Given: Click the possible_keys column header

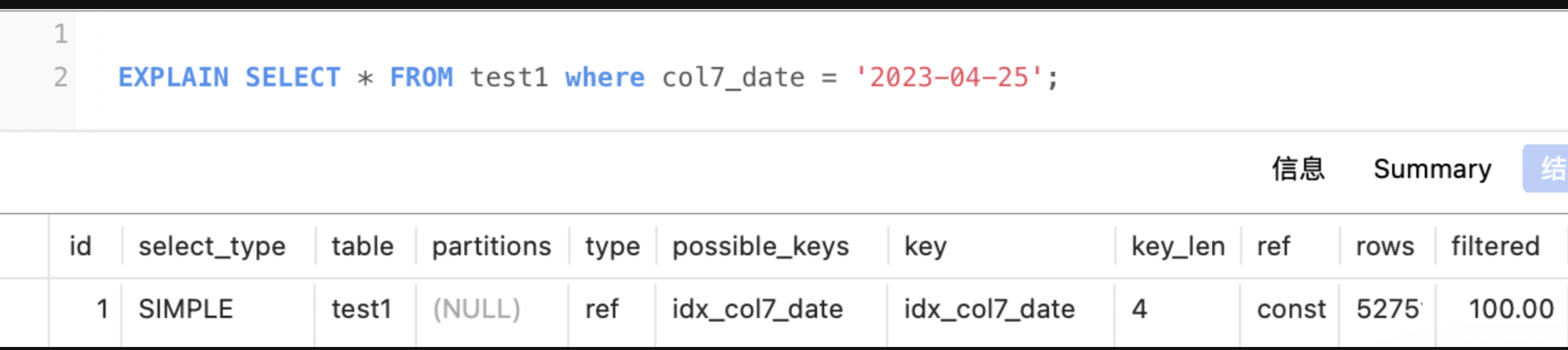Looking at the screenshot, I should click(760, 247).
